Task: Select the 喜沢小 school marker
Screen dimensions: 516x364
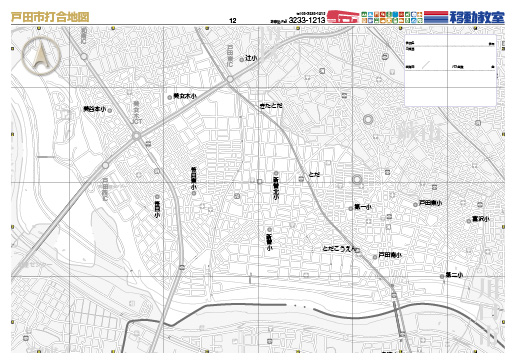Action: point(469,221)
